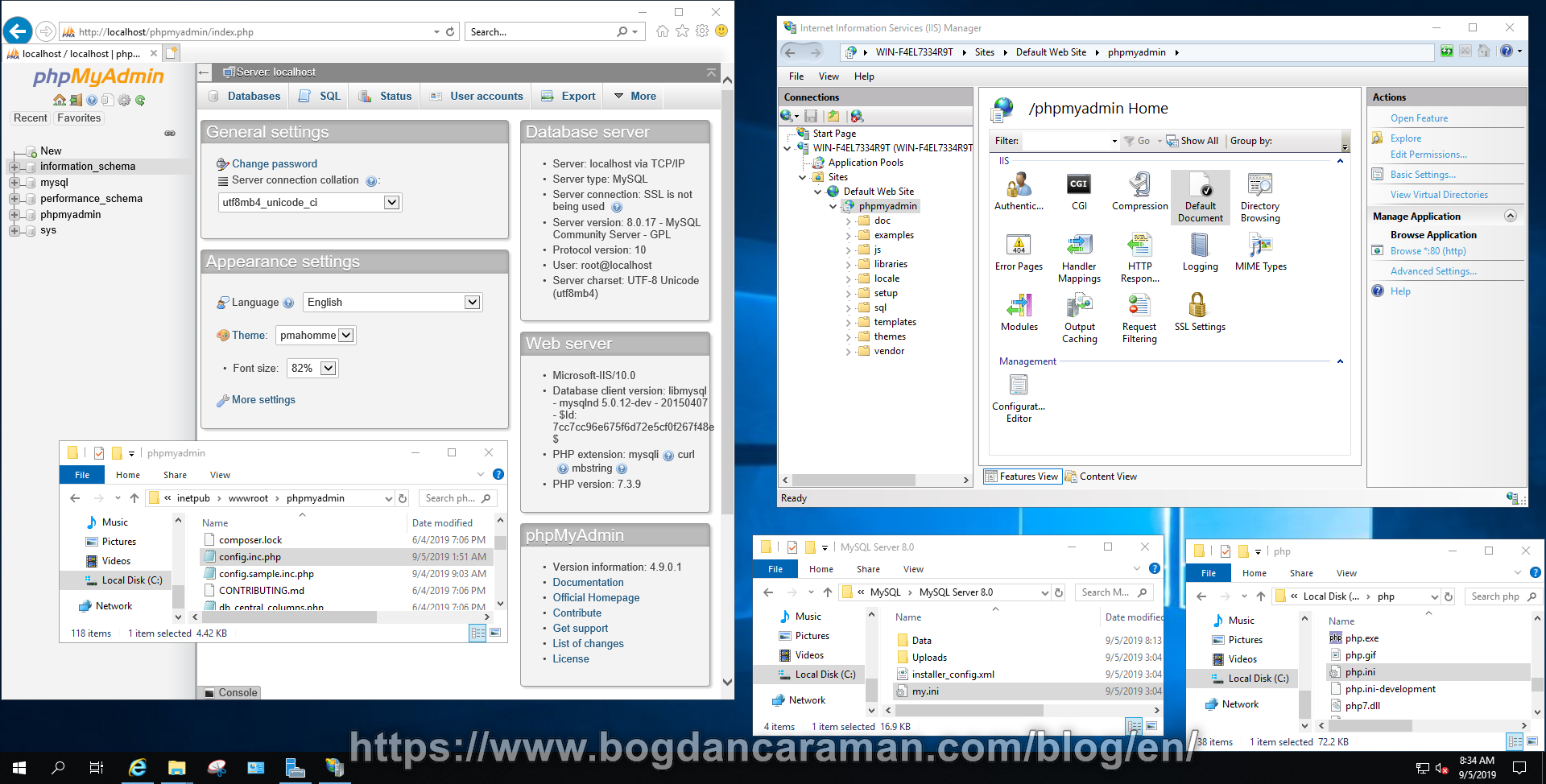Screen dimensions: 1546x784
Task: Open the Directory Browsing feature
Action: (x=1260, y=197)
